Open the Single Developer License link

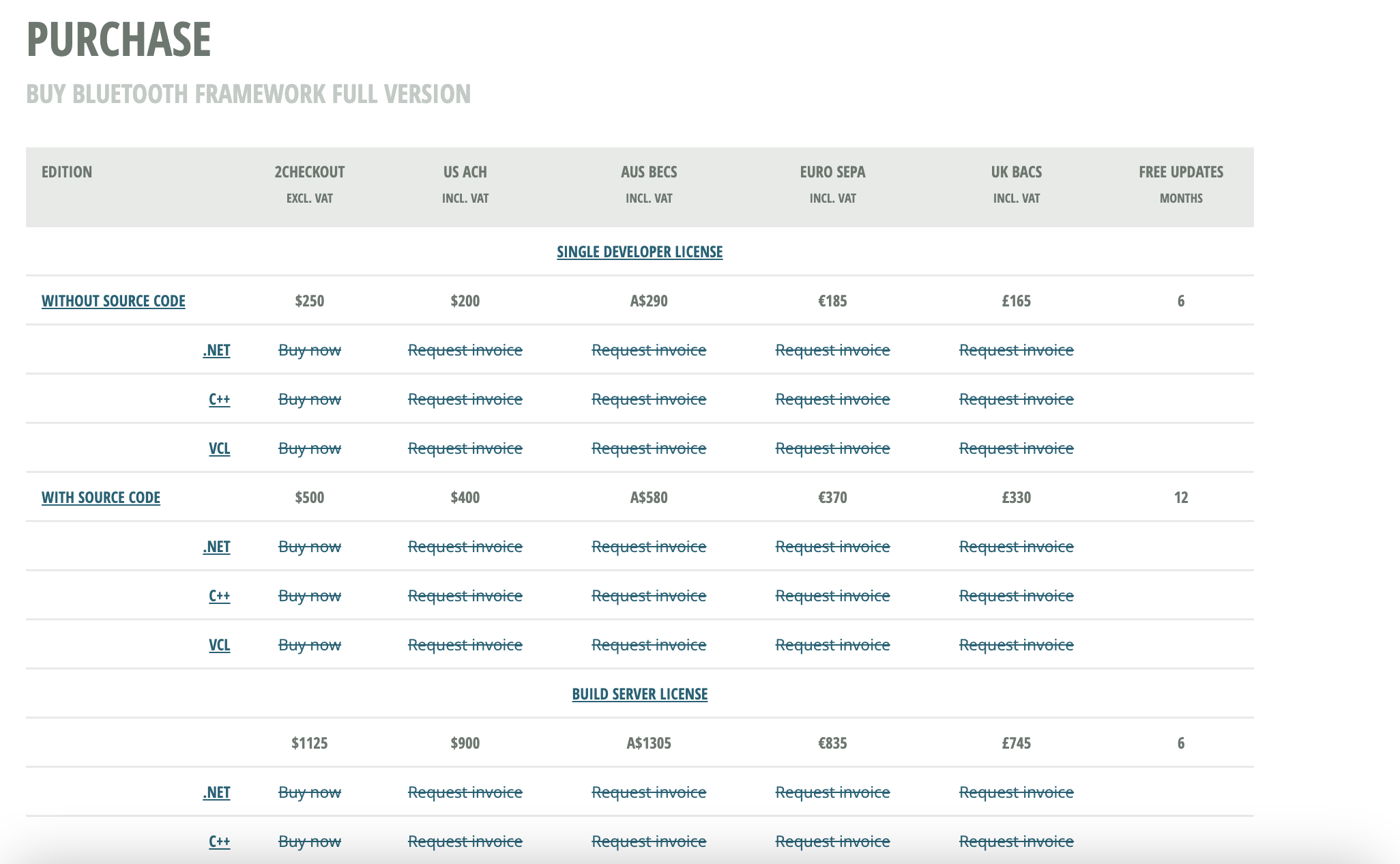(x=639, y=252)
